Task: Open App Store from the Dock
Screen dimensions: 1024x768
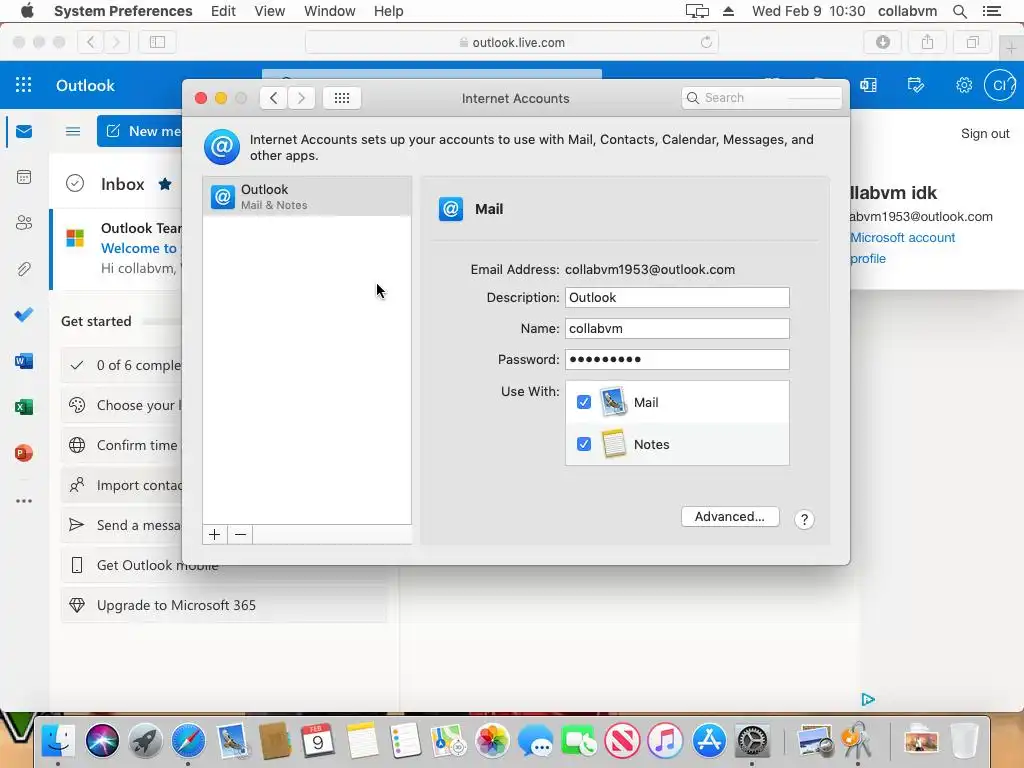Action: 709,741
